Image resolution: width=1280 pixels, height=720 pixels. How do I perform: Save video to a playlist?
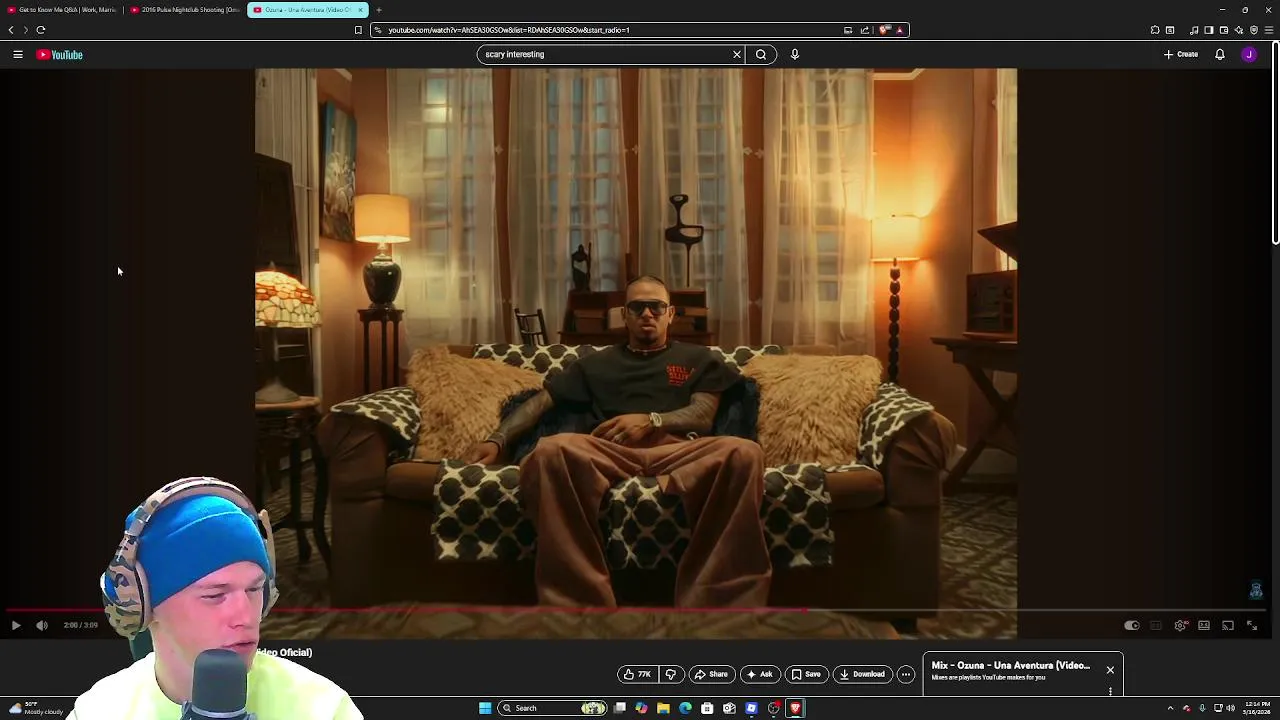806,674
